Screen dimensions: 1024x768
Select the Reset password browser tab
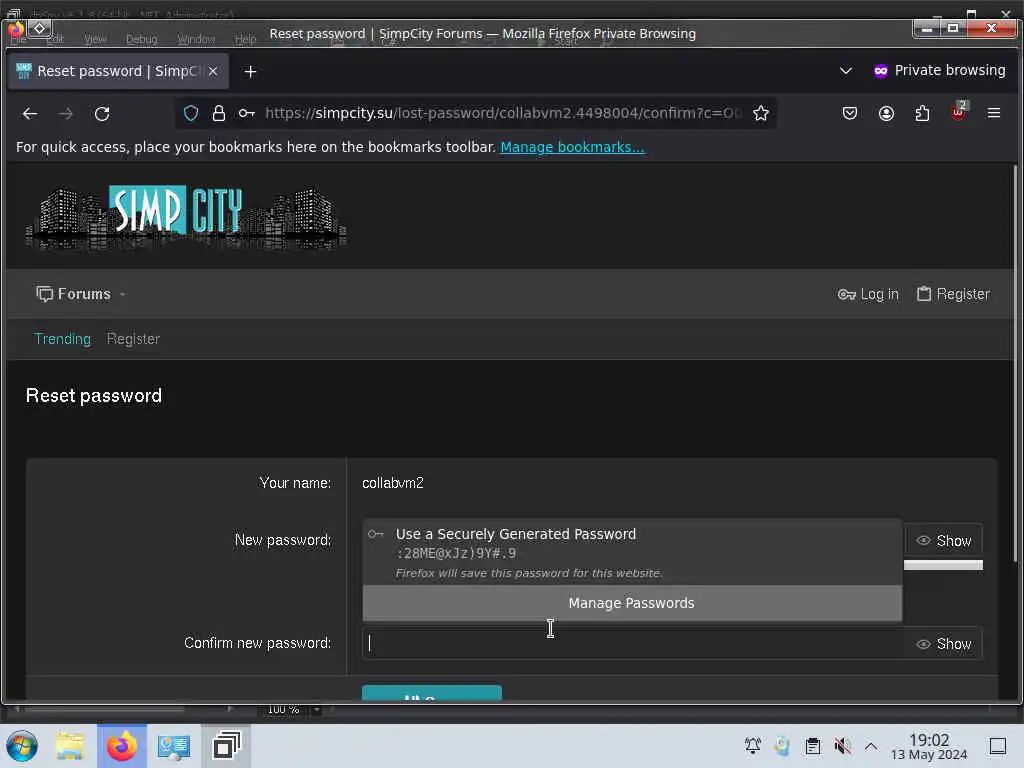(118, 71)
